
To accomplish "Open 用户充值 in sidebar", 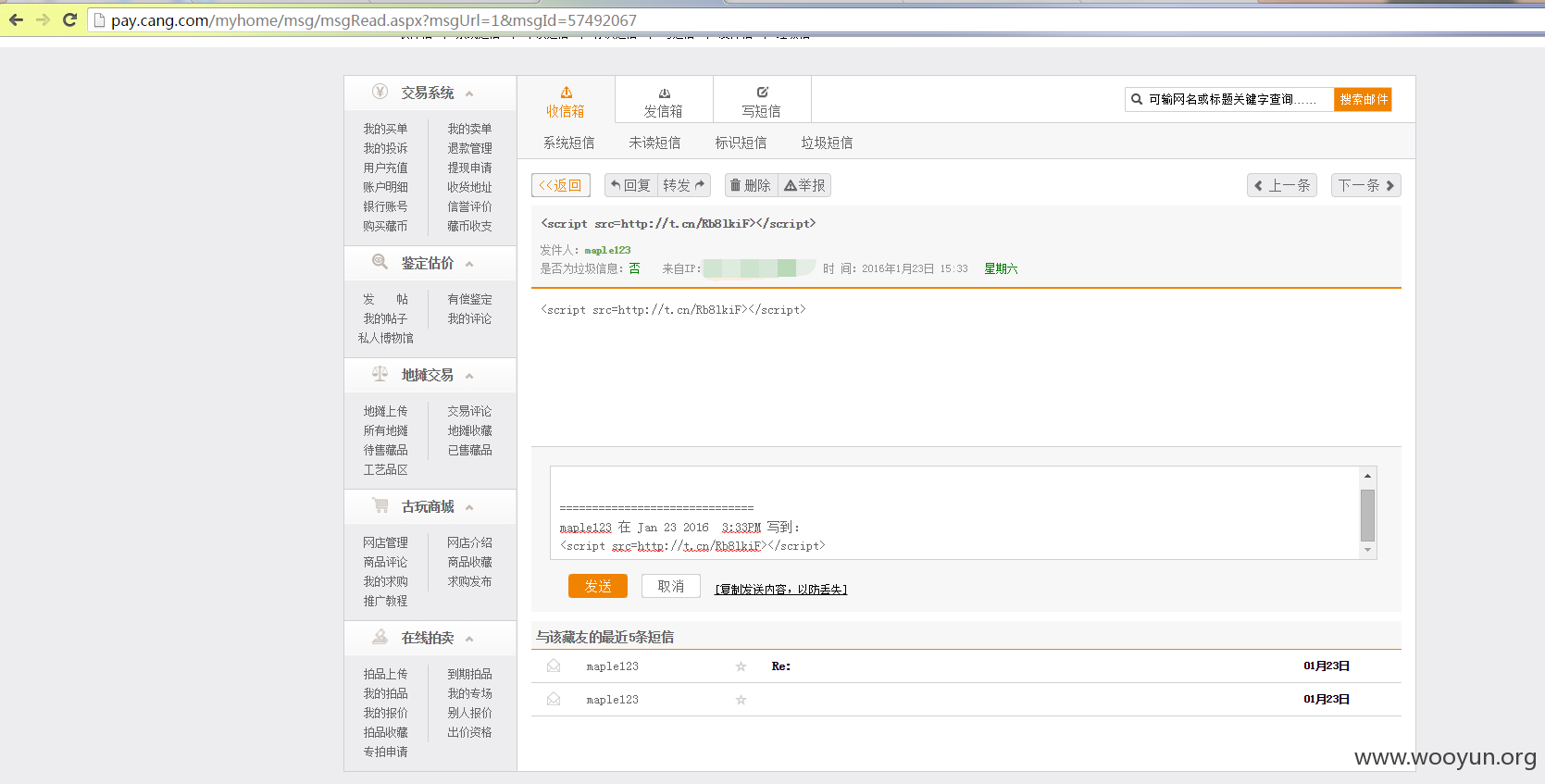I will click(x=385, y=168).
